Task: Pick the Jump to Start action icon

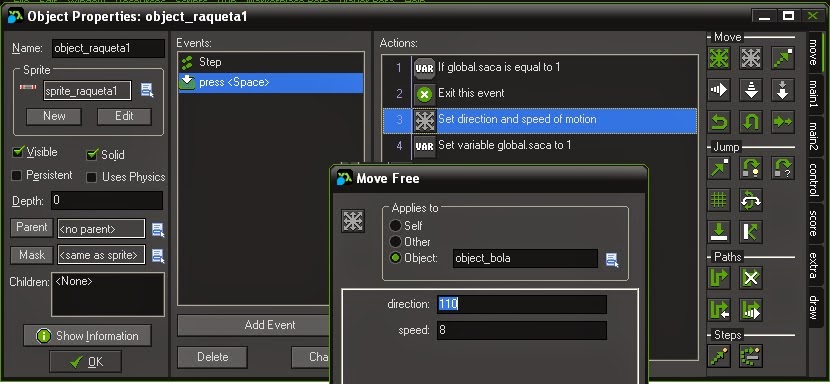Action: [x=751, y=168]
